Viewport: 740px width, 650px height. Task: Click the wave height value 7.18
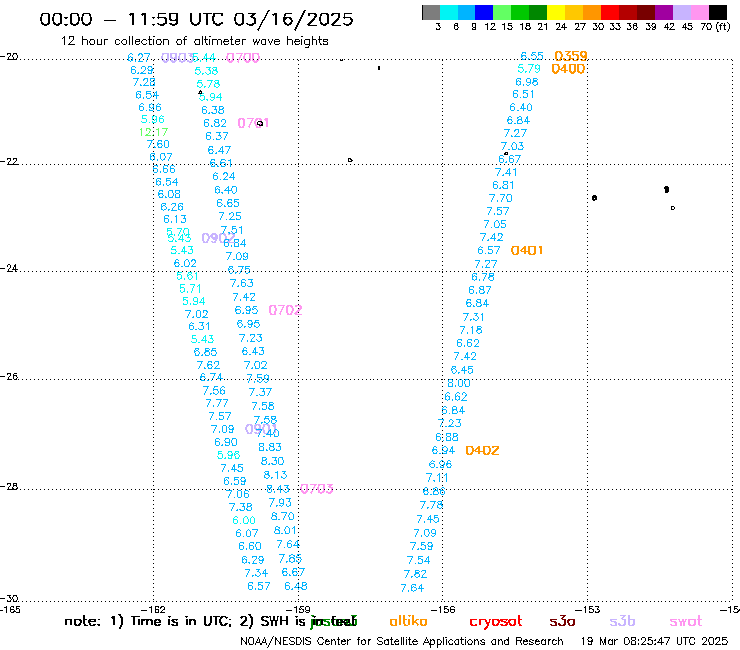(x=471, y=330)
